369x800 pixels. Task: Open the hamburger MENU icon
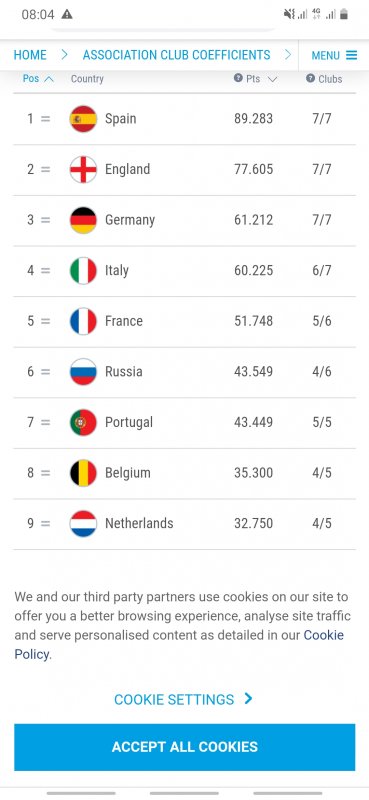click(x=352, y=55)
